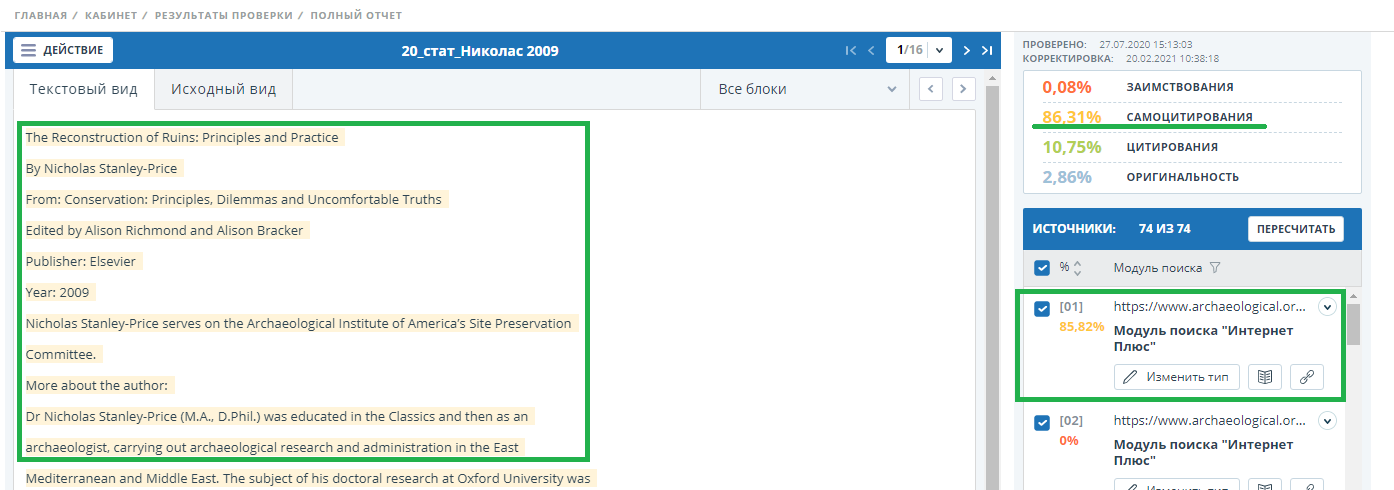Switch to the Исходный вид tab
This screenshot has height=490, width=1394.
tap(223, 89)
